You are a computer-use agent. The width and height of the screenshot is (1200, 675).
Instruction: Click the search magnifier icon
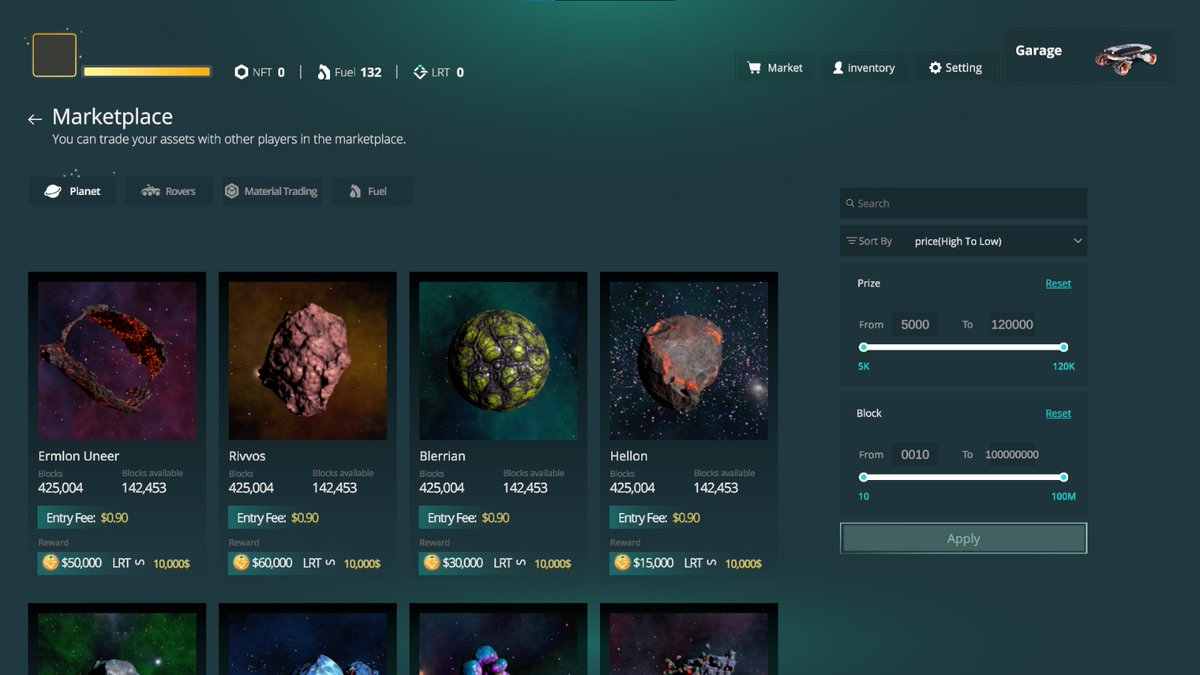point(850,203)
